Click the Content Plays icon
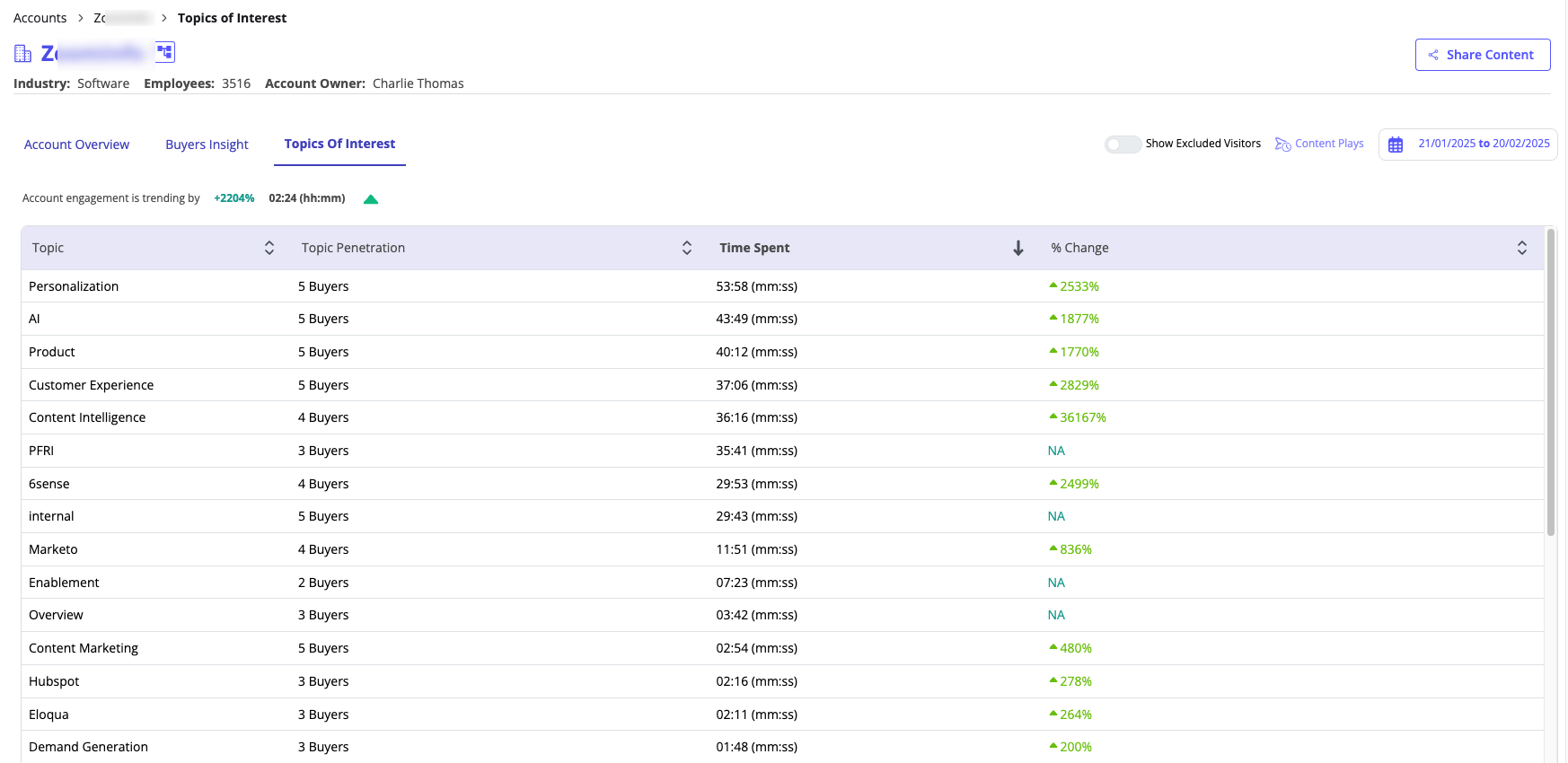 (1282, 145)
